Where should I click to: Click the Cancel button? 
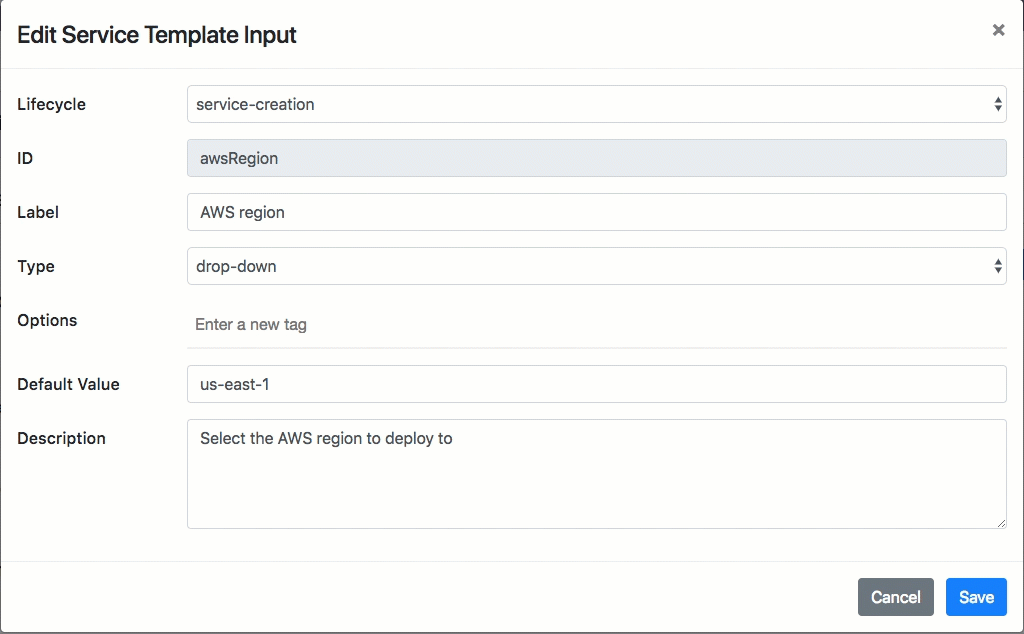[895, 597]
